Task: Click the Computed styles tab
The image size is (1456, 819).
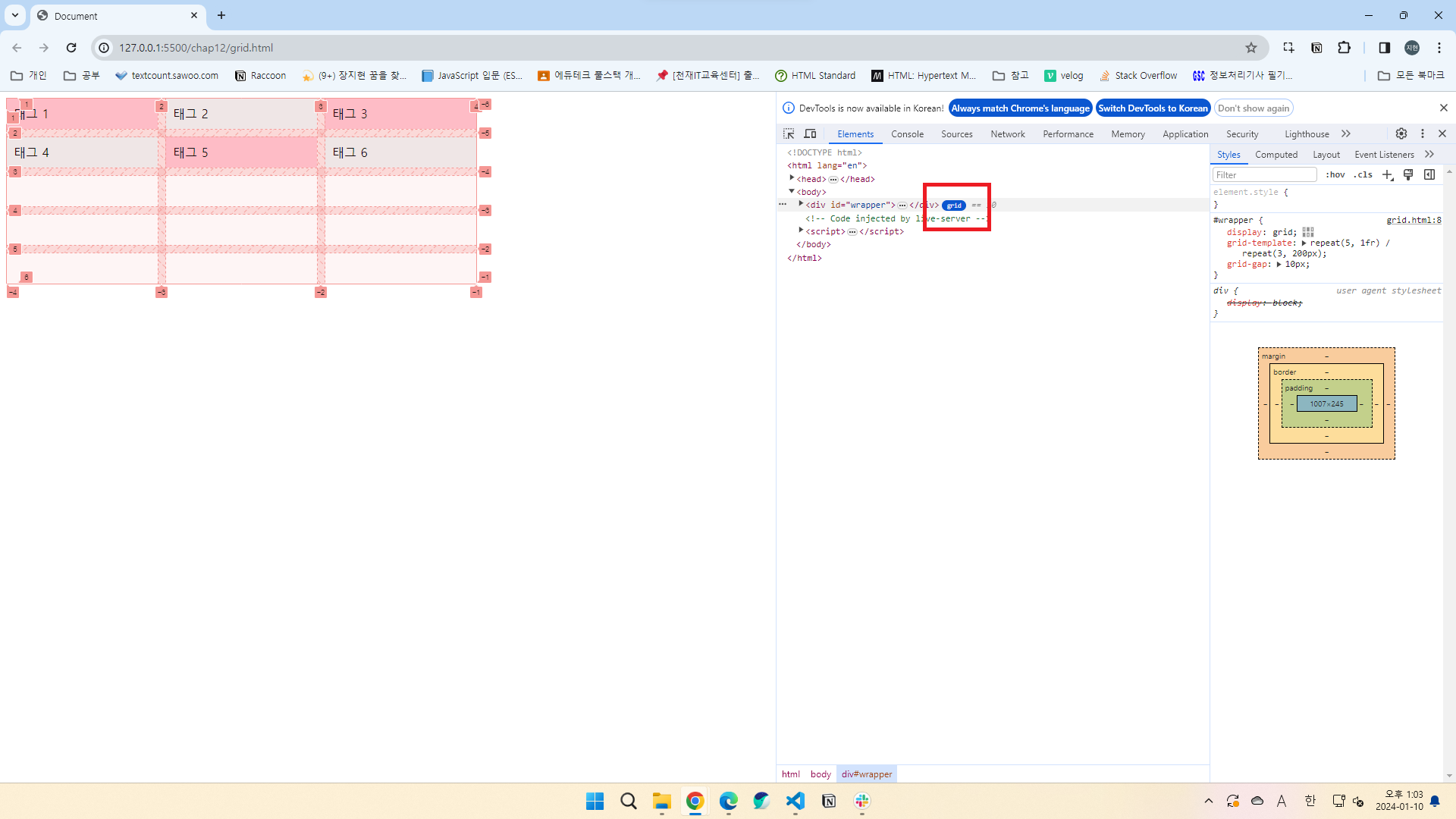Action: 1276,154
